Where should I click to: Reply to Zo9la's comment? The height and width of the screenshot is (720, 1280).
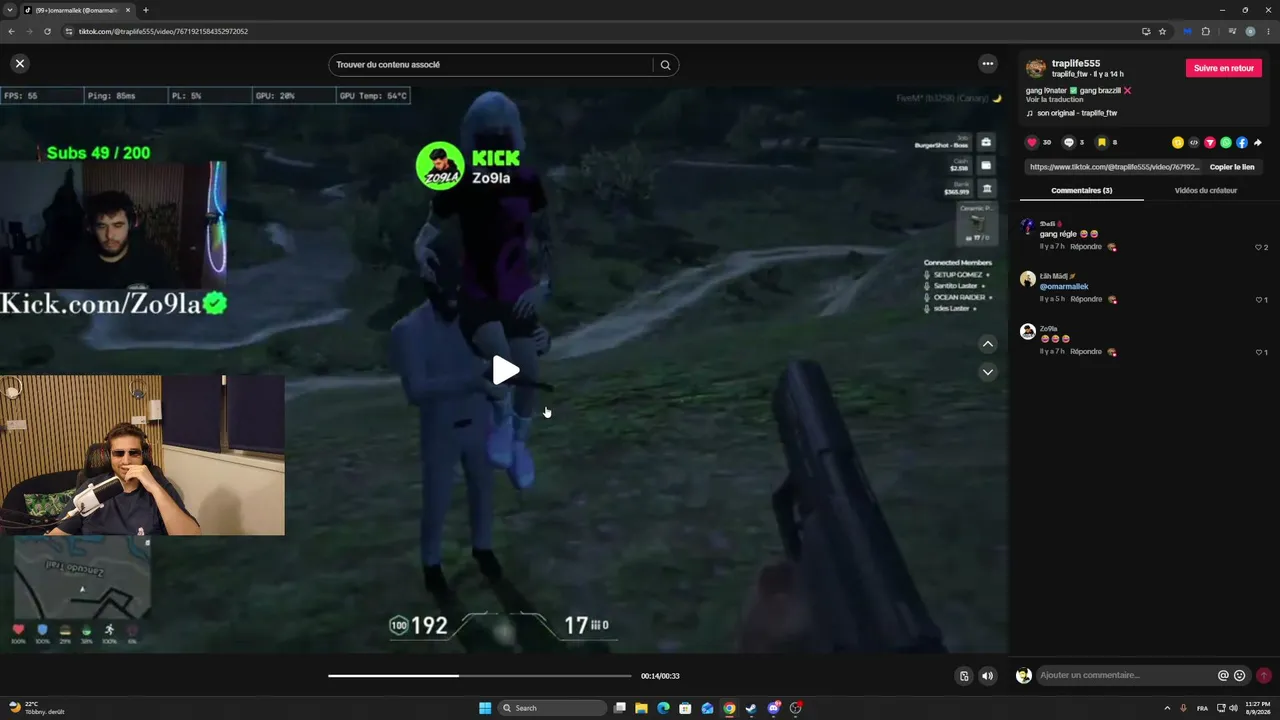[x=1086, y=352]
